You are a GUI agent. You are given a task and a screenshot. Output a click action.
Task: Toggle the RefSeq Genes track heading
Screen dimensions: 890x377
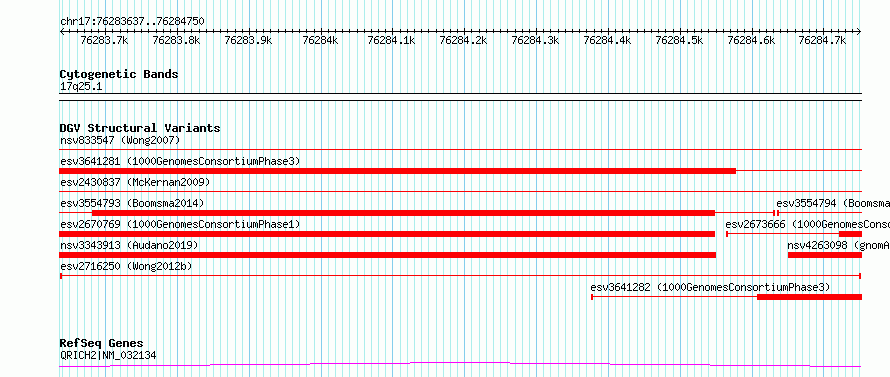pos(101,343)
